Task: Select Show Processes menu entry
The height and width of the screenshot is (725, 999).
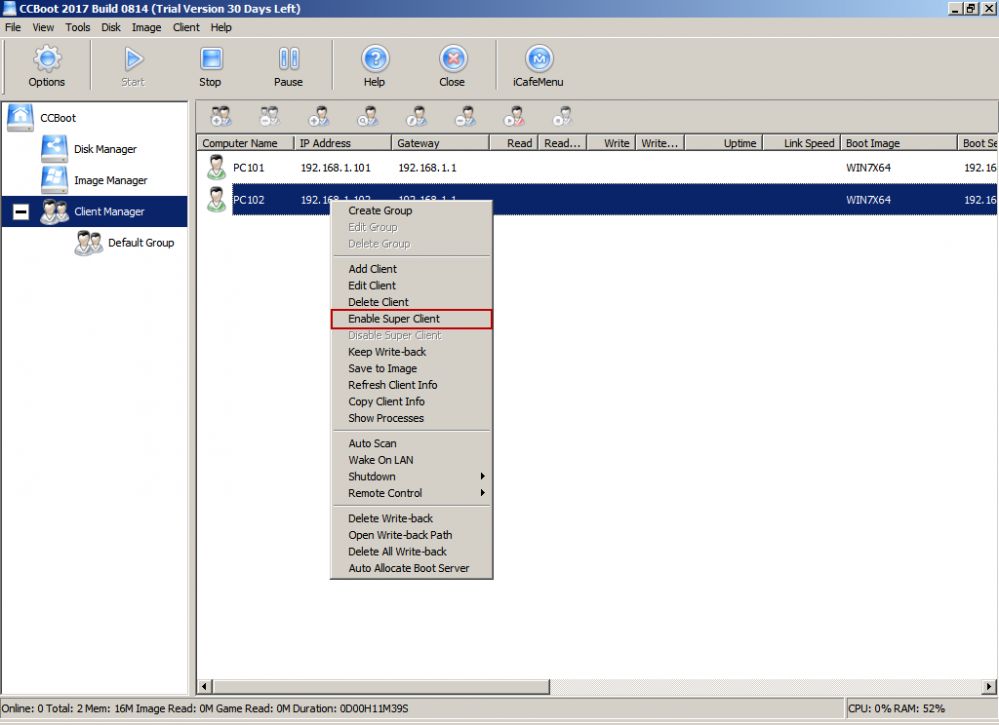Action: pyautogui.click(x=412, y=418)
